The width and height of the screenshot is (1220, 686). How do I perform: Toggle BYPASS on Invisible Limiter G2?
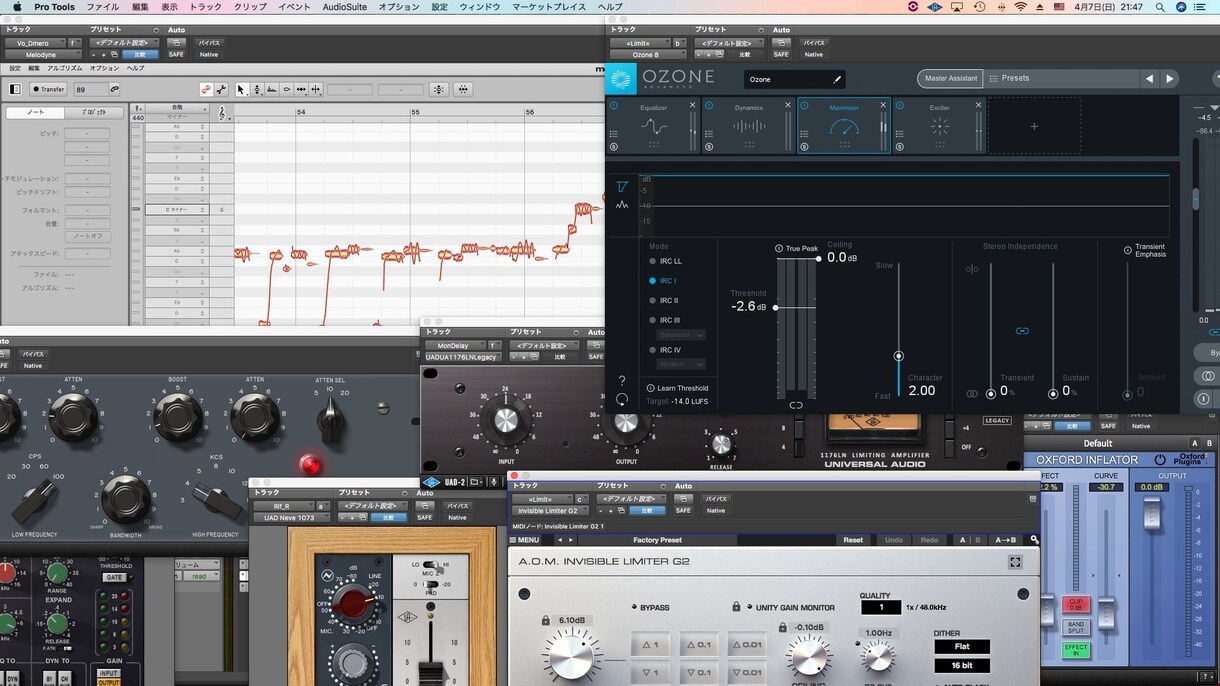650,607
